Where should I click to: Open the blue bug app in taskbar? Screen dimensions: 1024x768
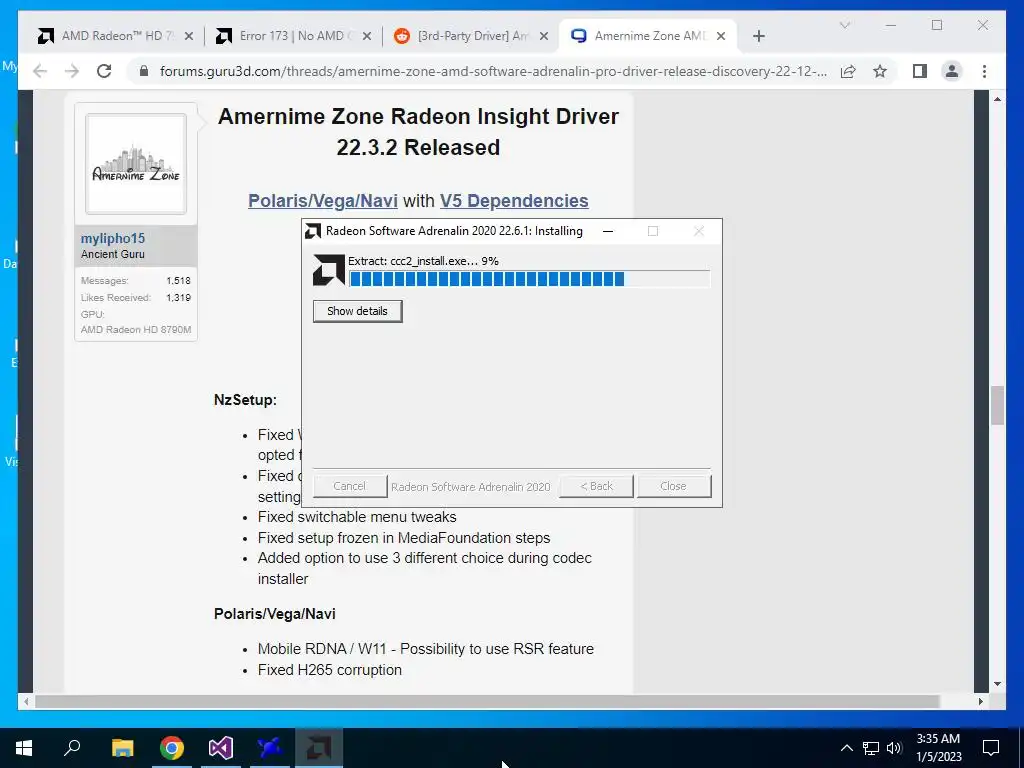(x=270, y=748)
